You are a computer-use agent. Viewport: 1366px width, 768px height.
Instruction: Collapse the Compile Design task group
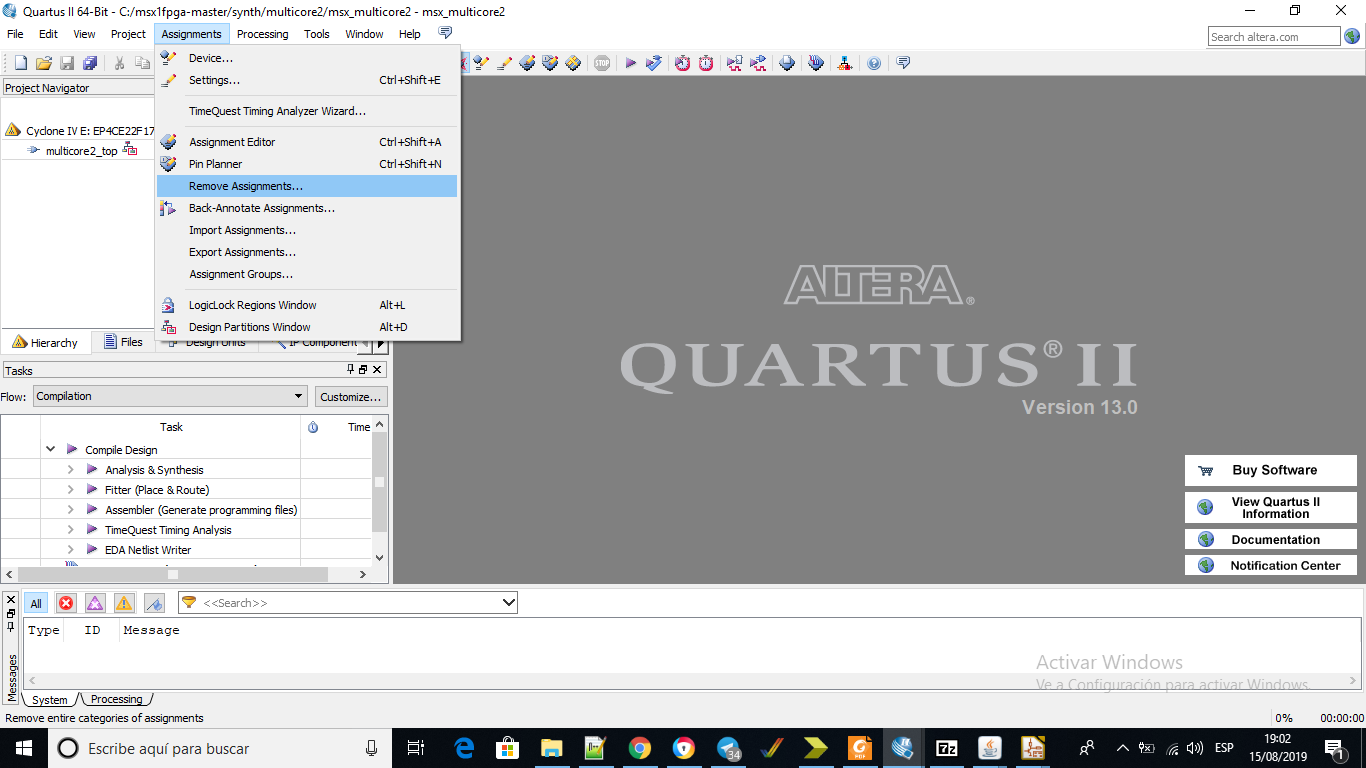click(50, 450)
